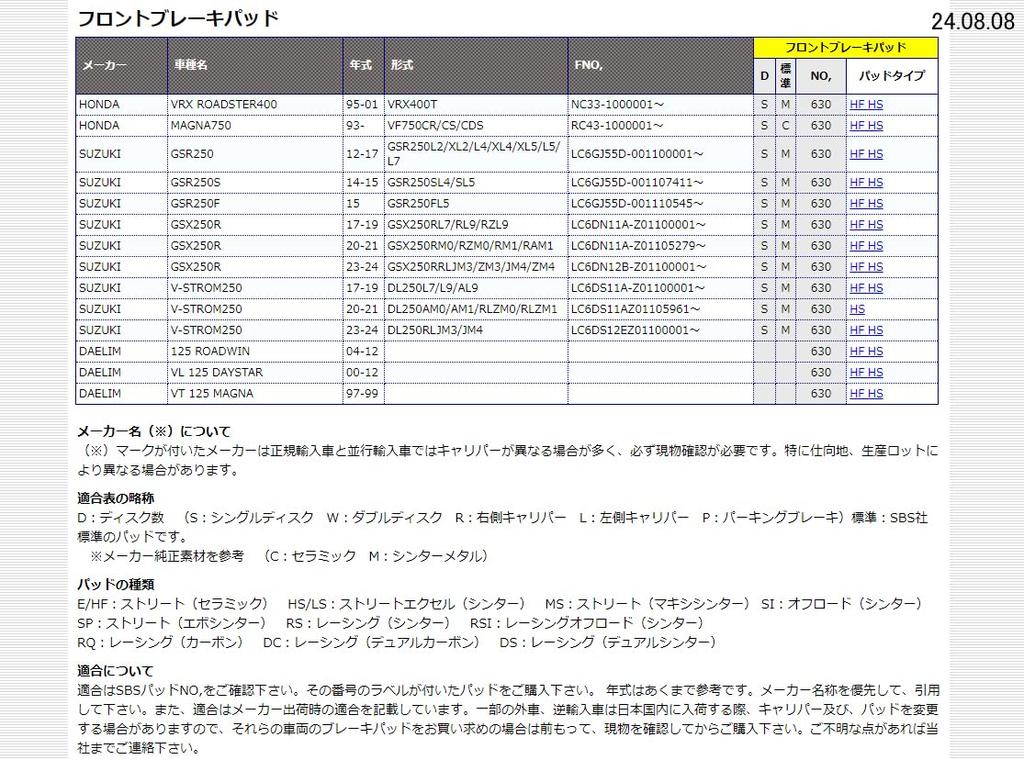Open HF HS link for V-STROM250 23-24
The height and width of the screenshot is (760, 1024).
click(866, 330)
